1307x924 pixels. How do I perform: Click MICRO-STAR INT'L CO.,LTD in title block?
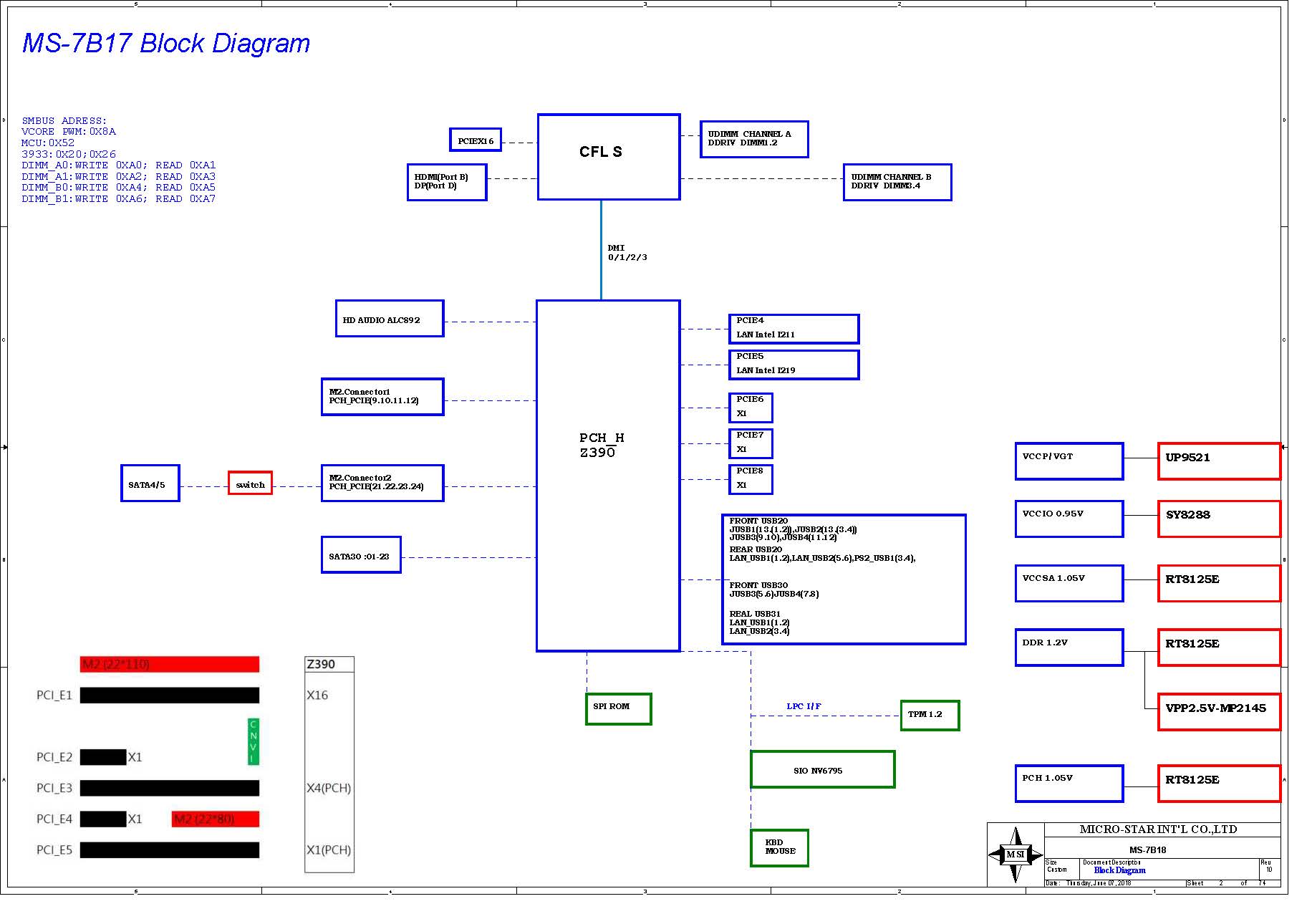(1158, 829)
